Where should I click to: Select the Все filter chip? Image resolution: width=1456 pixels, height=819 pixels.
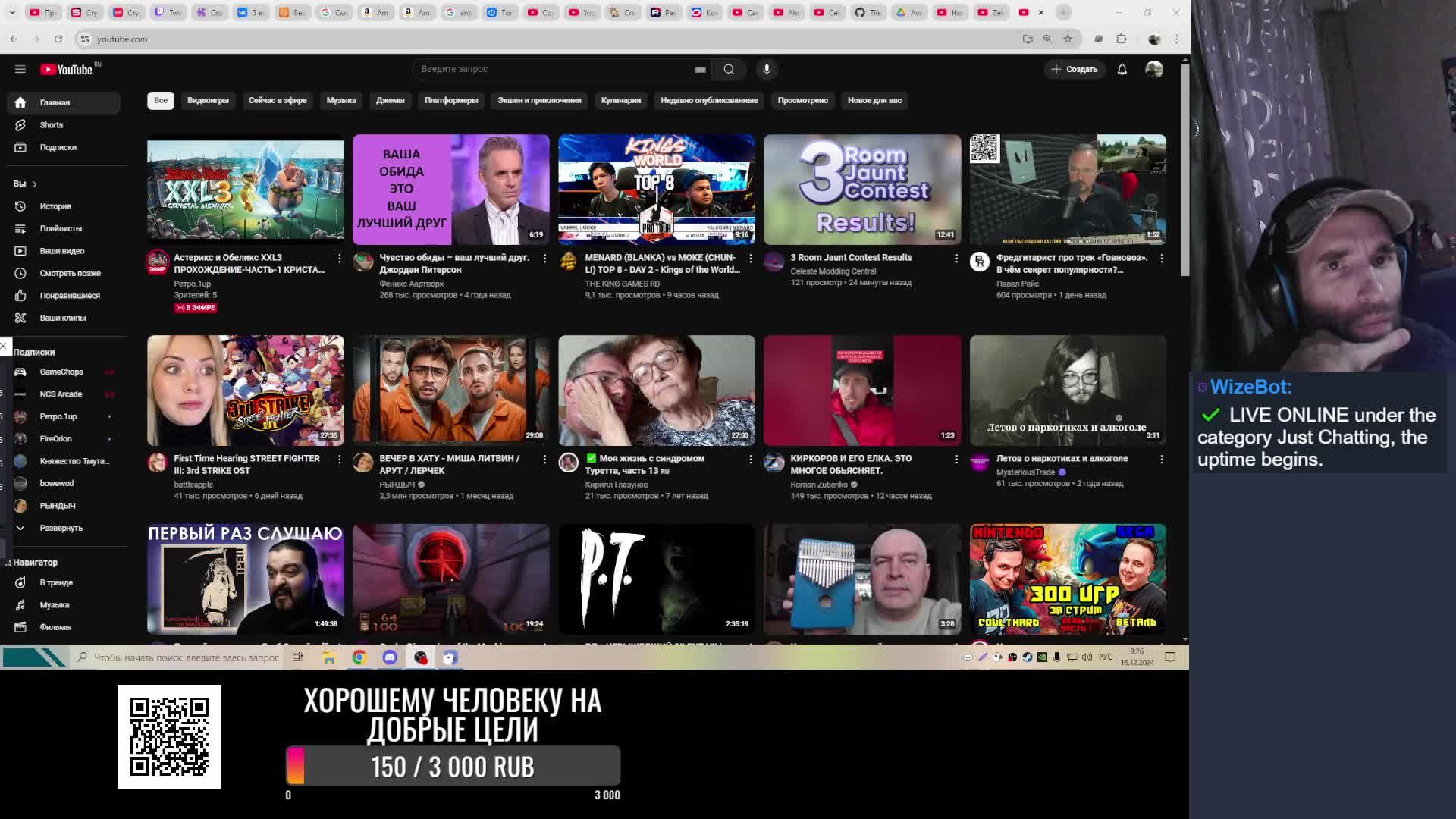[161, 100]
